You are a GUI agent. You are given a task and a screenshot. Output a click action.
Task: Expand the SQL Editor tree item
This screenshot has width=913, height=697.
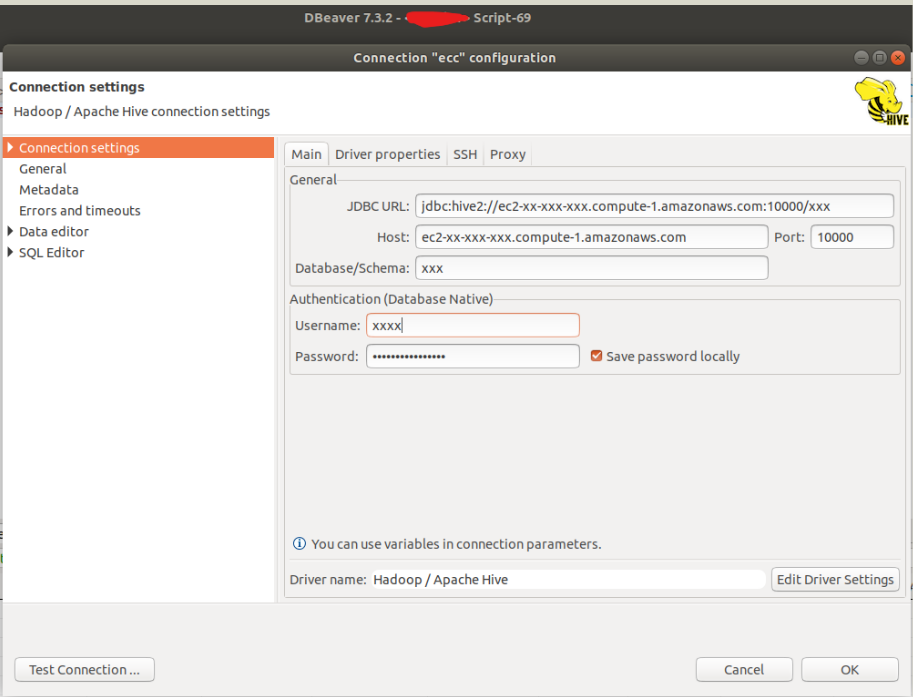tap(10, 252)
